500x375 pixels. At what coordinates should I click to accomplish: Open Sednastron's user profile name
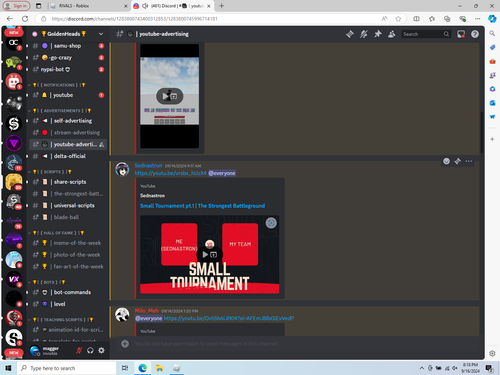148,165
